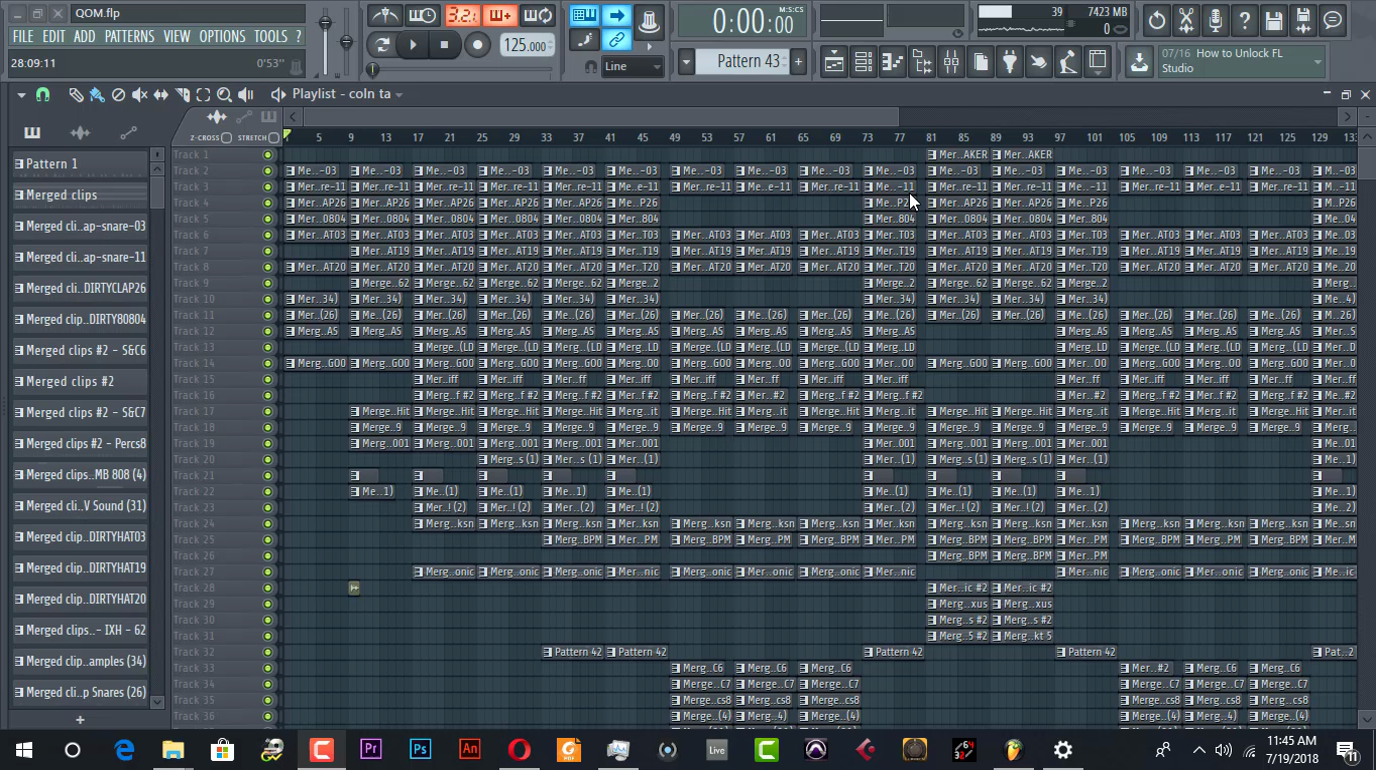Screen dimensions: 1376x770
Task: Click the Save project floppy icon
Action: point(1273,20)
